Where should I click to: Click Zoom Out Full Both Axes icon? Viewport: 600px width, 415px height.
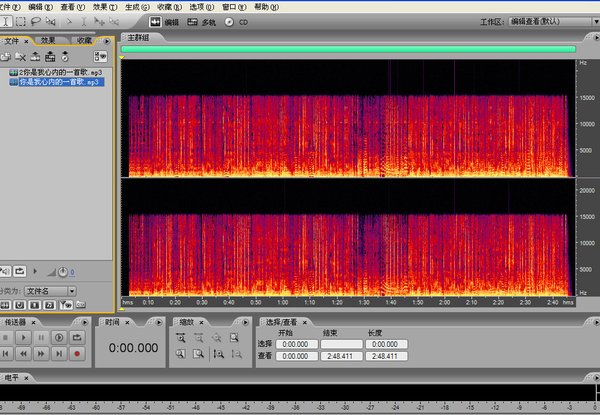[217, 338]
